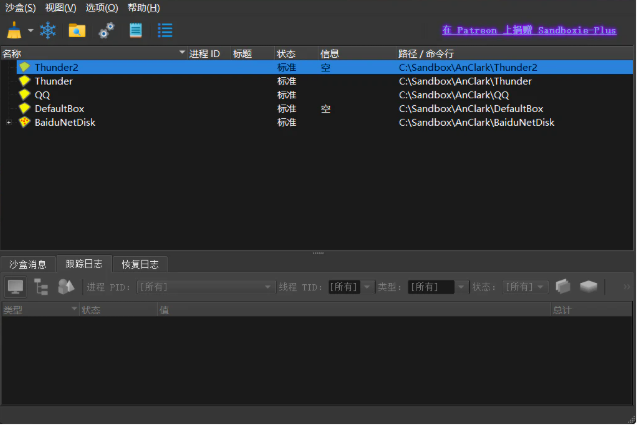Click the snowflake icon in the toolbar
The width and height of the screenshot is (637, 425).
coord(48,30)
